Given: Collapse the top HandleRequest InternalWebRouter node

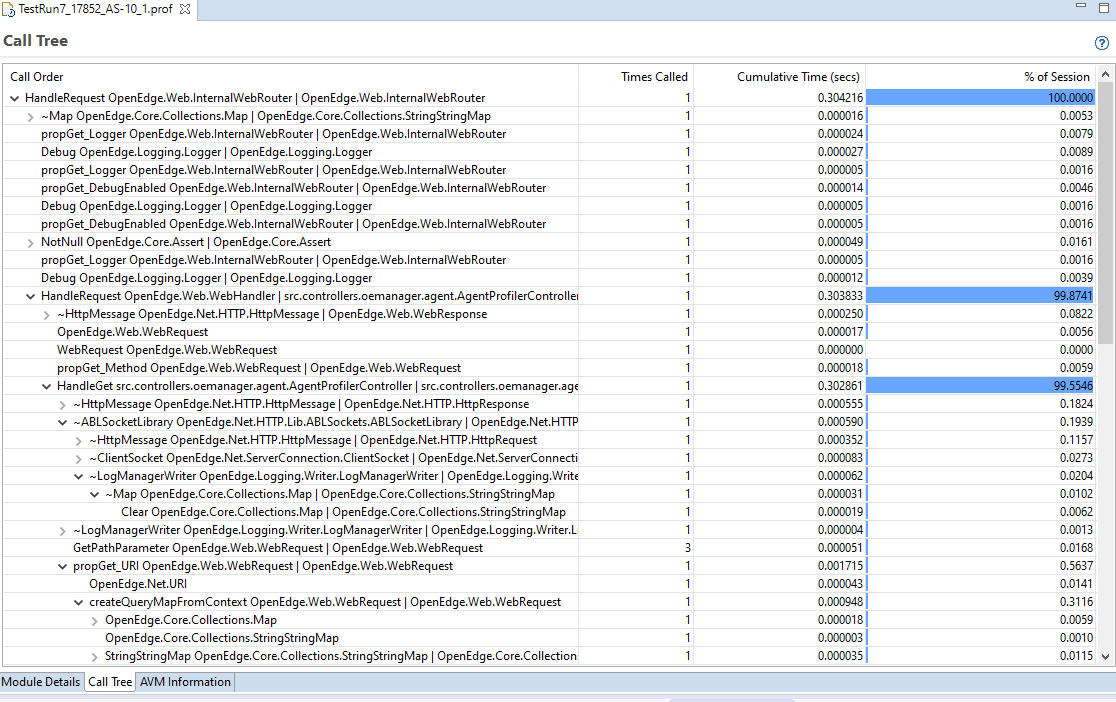Looking at the screenshot, I should (x=14, y=98).
